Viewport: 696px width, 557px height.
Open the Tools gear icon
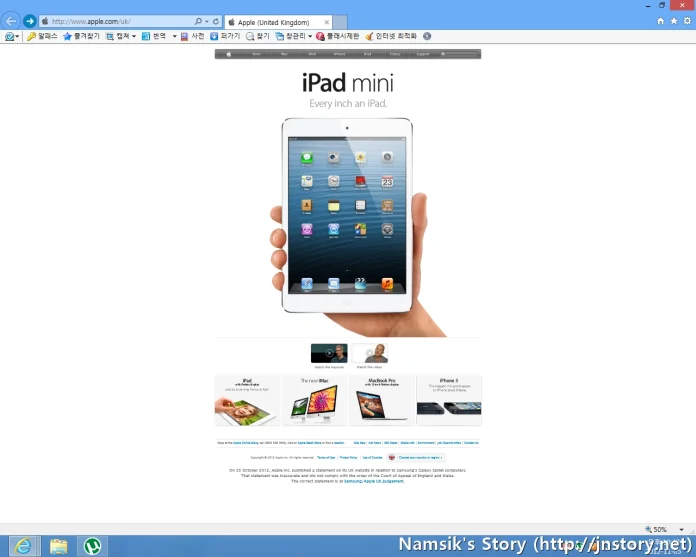(x=686, y=21)
